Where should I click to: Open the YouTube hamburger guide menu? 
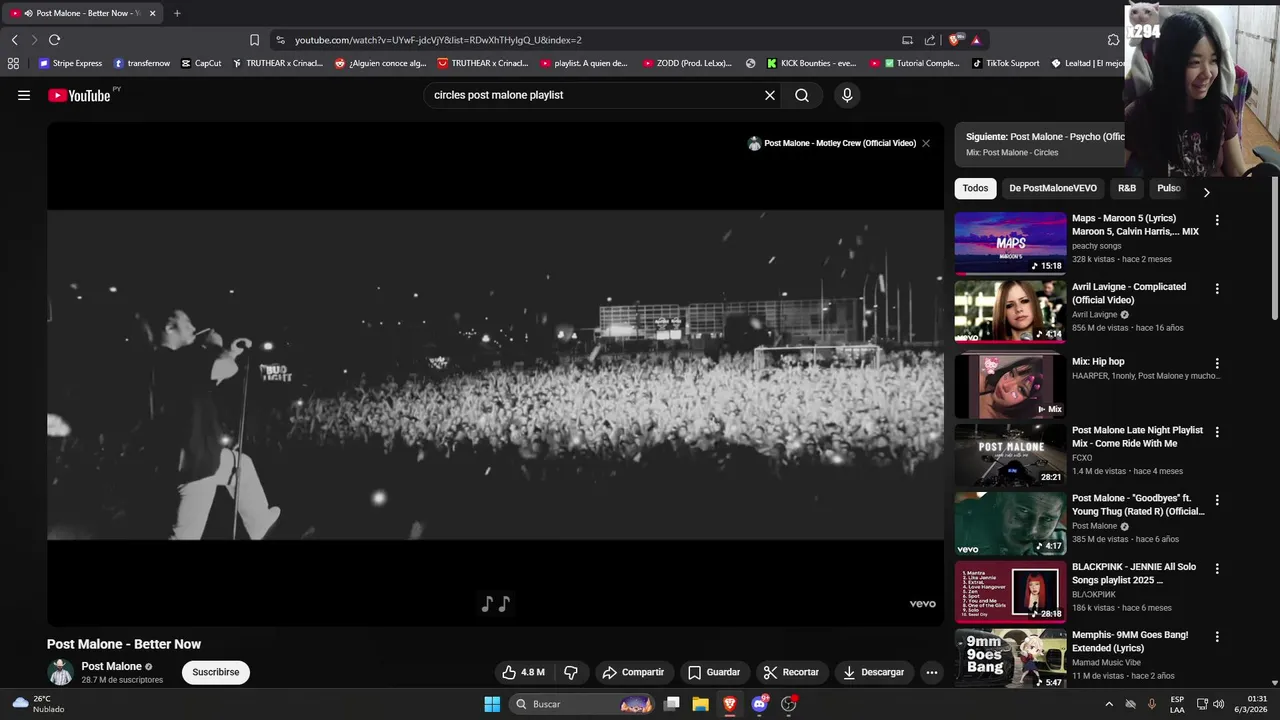coord(24,95)
